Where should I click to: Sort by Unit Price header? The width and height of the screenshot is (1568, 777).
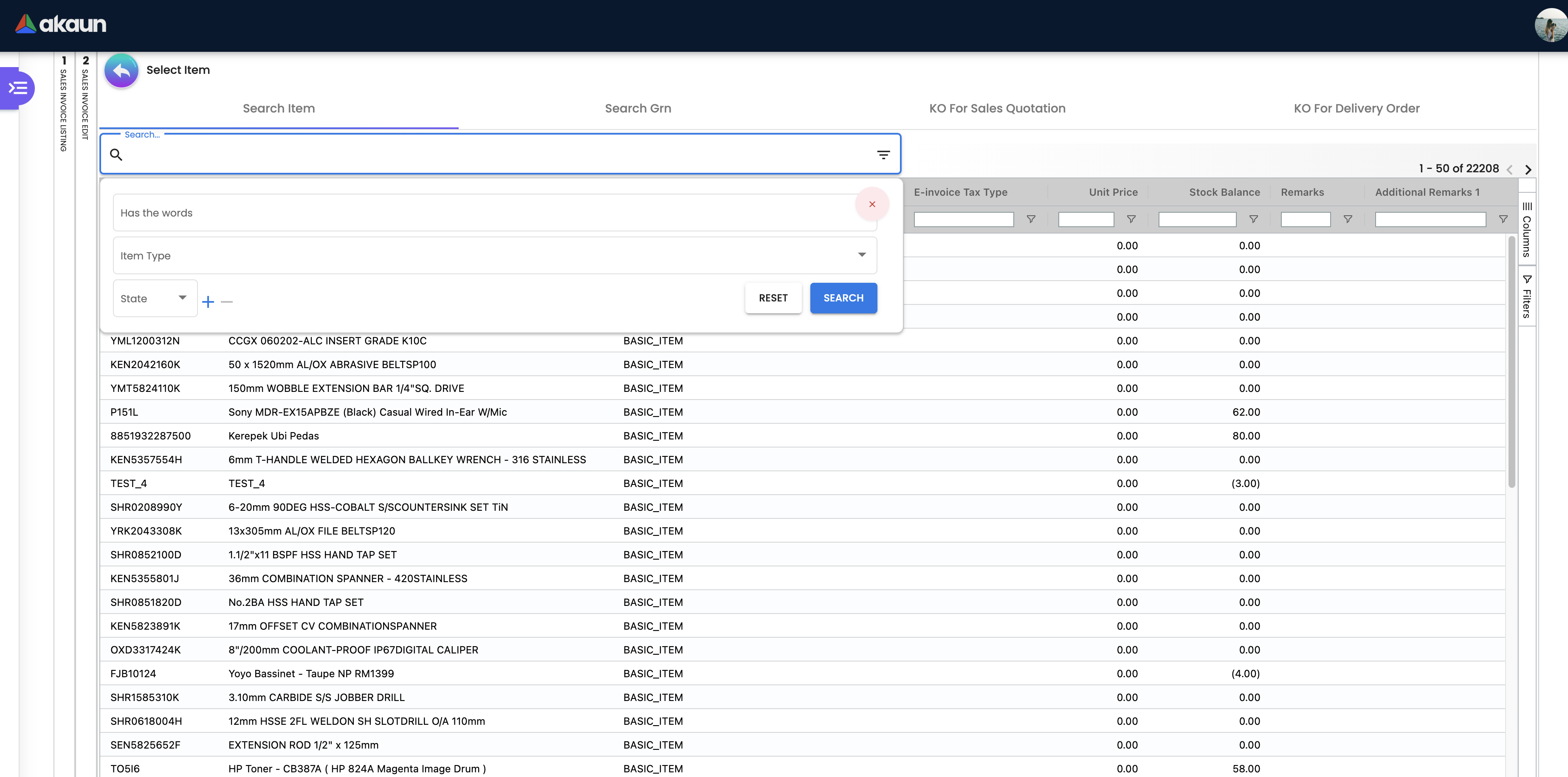click(x=1113, y=192)
